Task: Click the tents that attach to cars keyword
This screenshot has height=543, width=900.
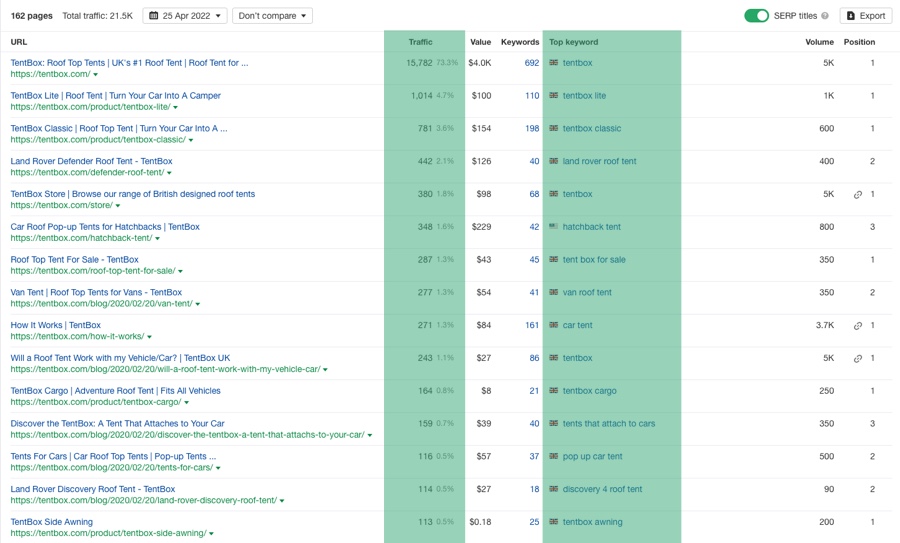Action: click(x=608, y=423)
